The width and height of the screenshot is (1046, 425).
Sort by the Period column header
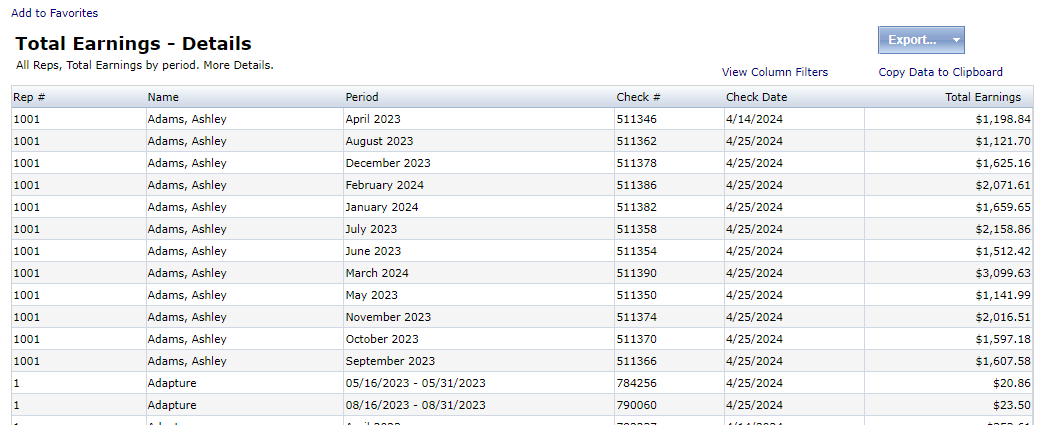pyautogui.click(x=362, y=97)
